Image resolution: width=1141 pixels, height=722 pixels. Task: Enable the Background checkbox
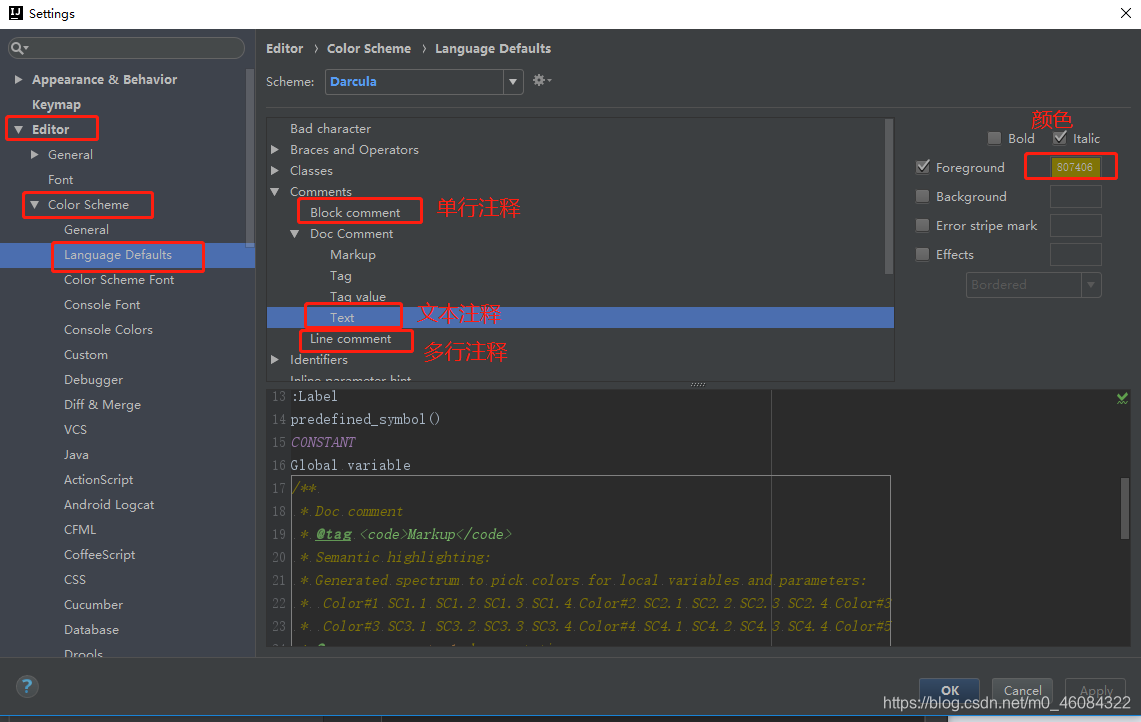(x=923, y=197)
